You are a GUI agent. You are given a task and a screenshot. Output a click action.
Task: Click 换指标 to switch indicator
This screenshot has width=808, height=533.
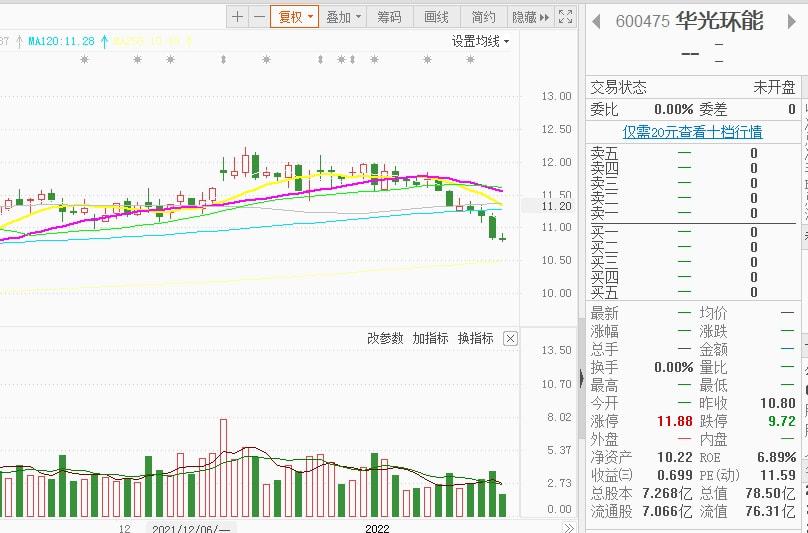(476, 339)
